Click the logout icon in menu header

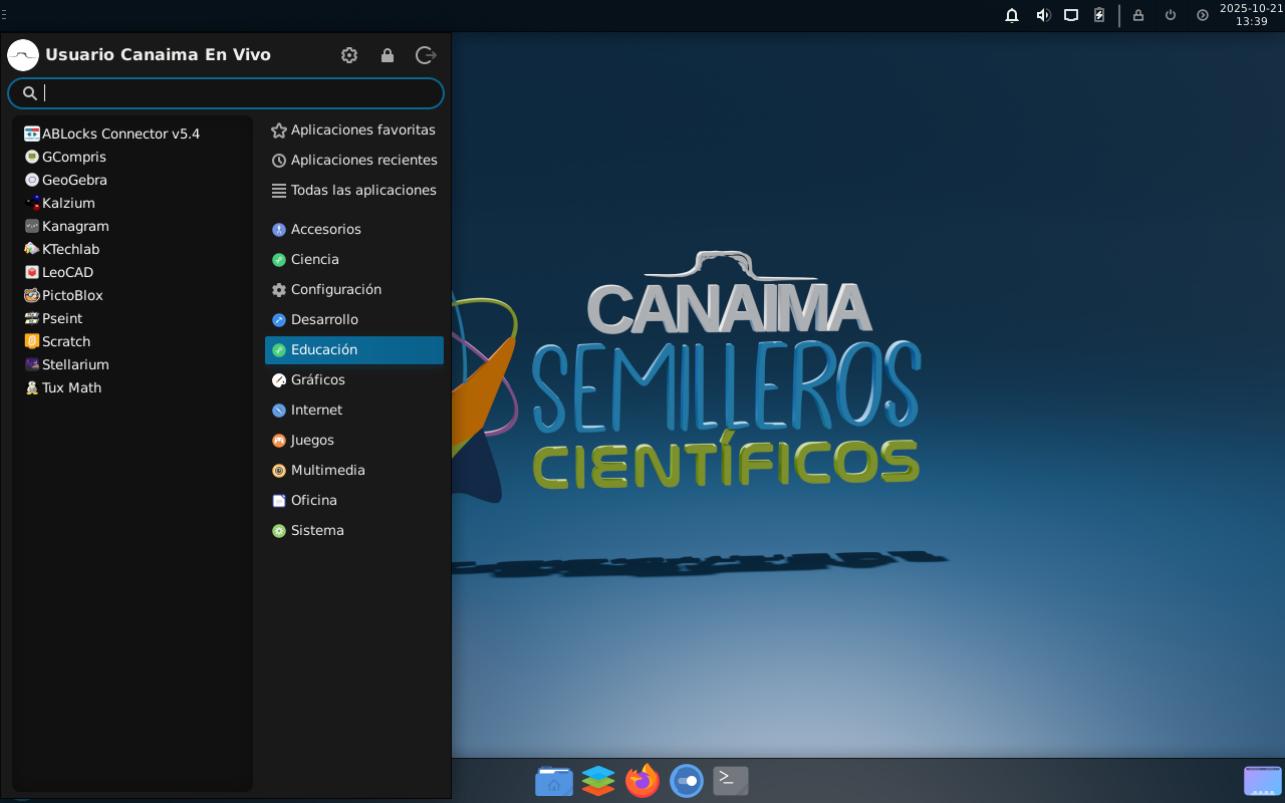point(426,55)
